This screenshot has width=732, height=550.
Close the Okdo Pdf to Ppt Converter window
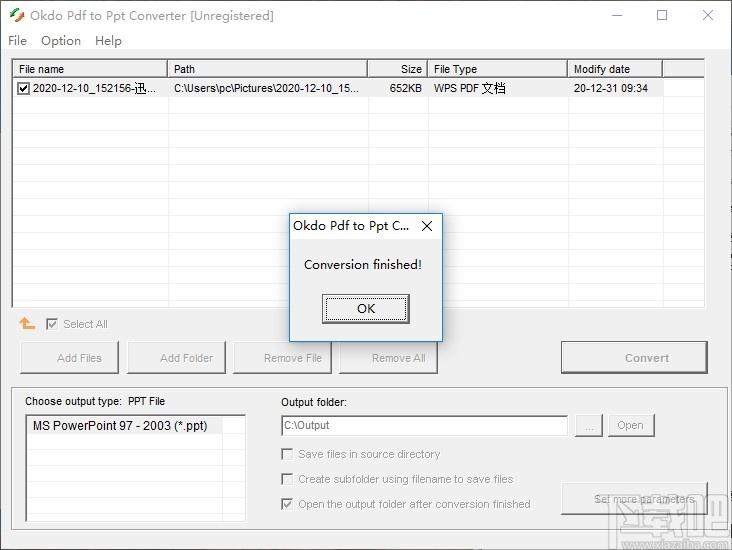[708, 15]
